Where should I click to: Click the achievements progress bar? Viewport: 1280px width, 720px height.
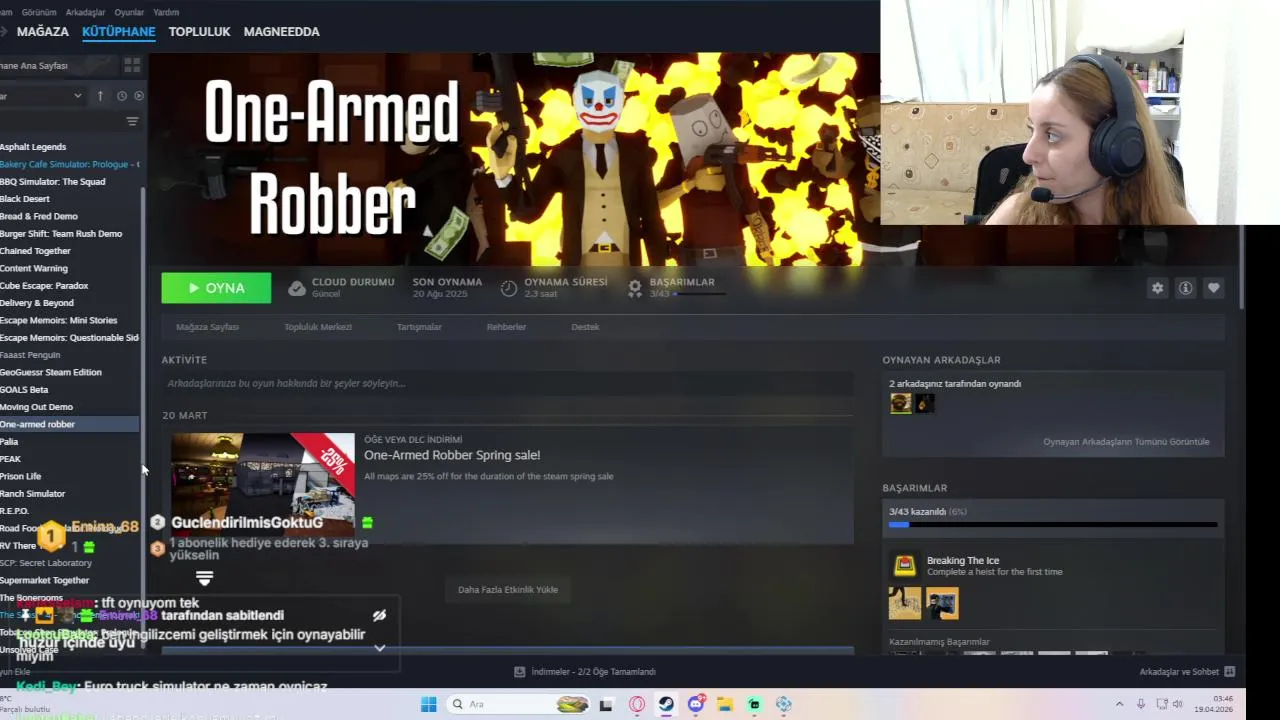click(1053, 524)
